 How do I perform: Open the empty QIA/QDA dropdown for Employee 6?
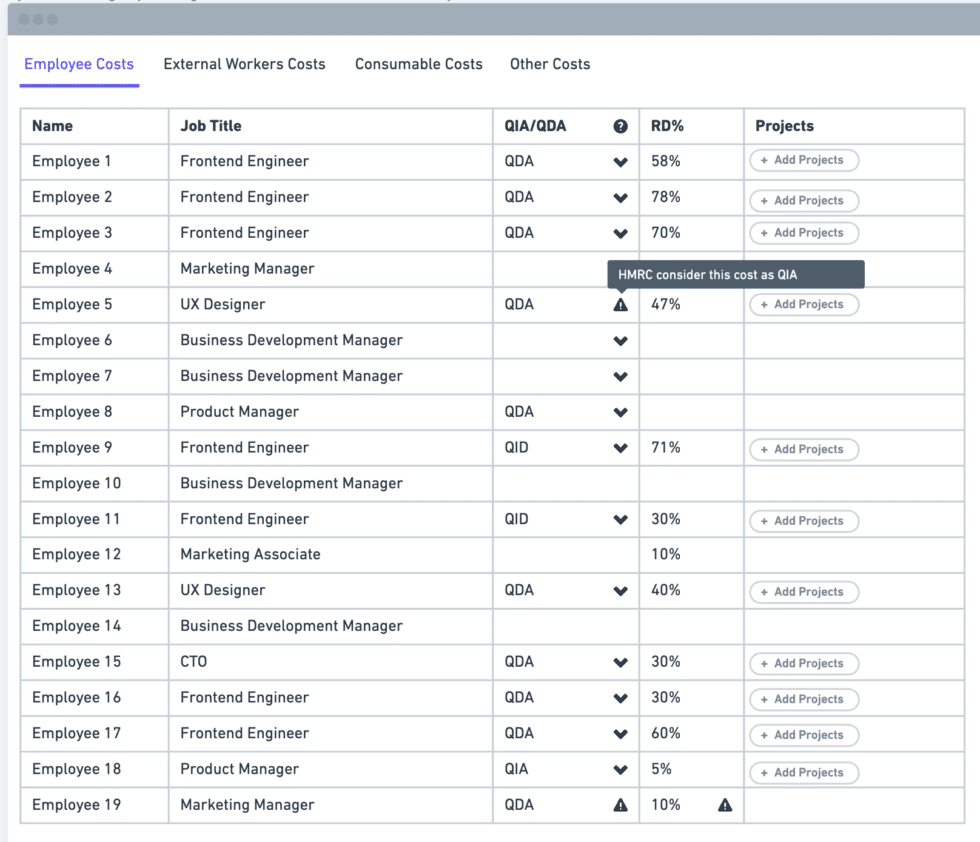(620, 341)
